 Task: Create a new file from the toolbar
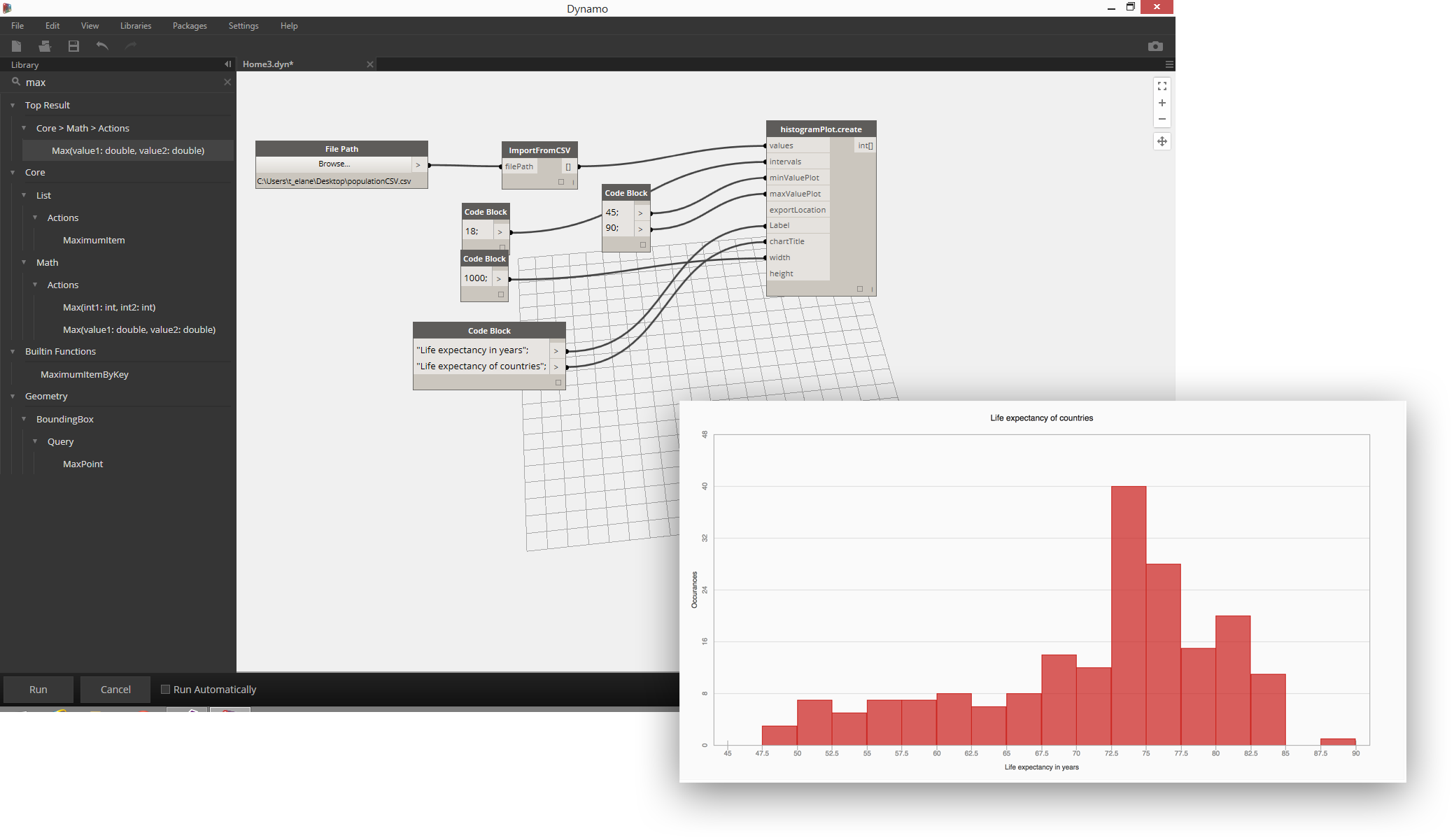(16, 46)
